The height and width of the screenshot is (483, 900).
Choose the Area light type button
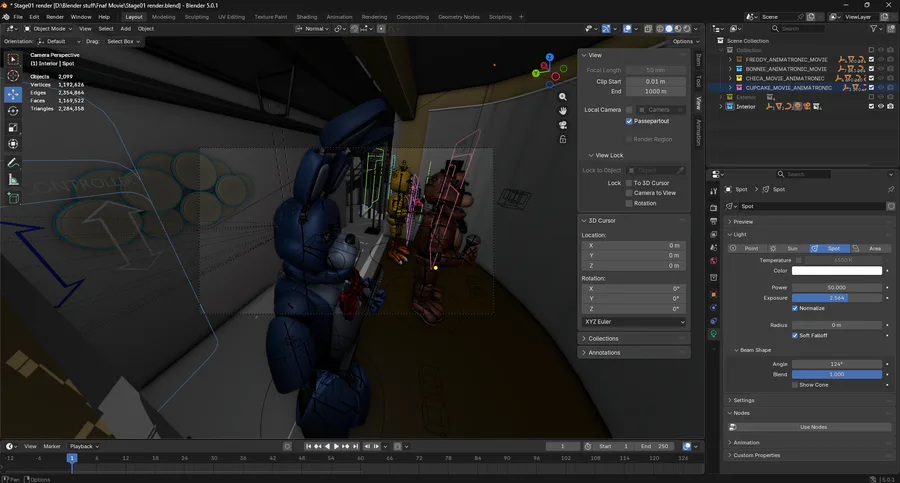pyautogui.click(x=870, y=248)
